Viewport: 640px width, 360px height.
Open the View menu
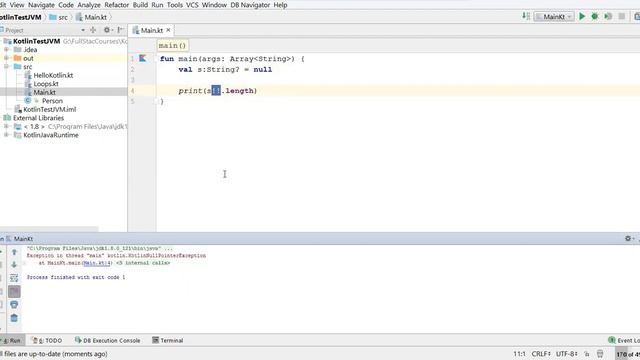click(17, 5)
